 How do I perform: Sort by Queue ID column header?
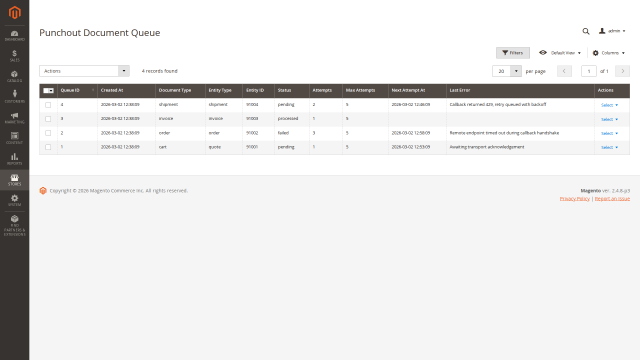point(77,90)
